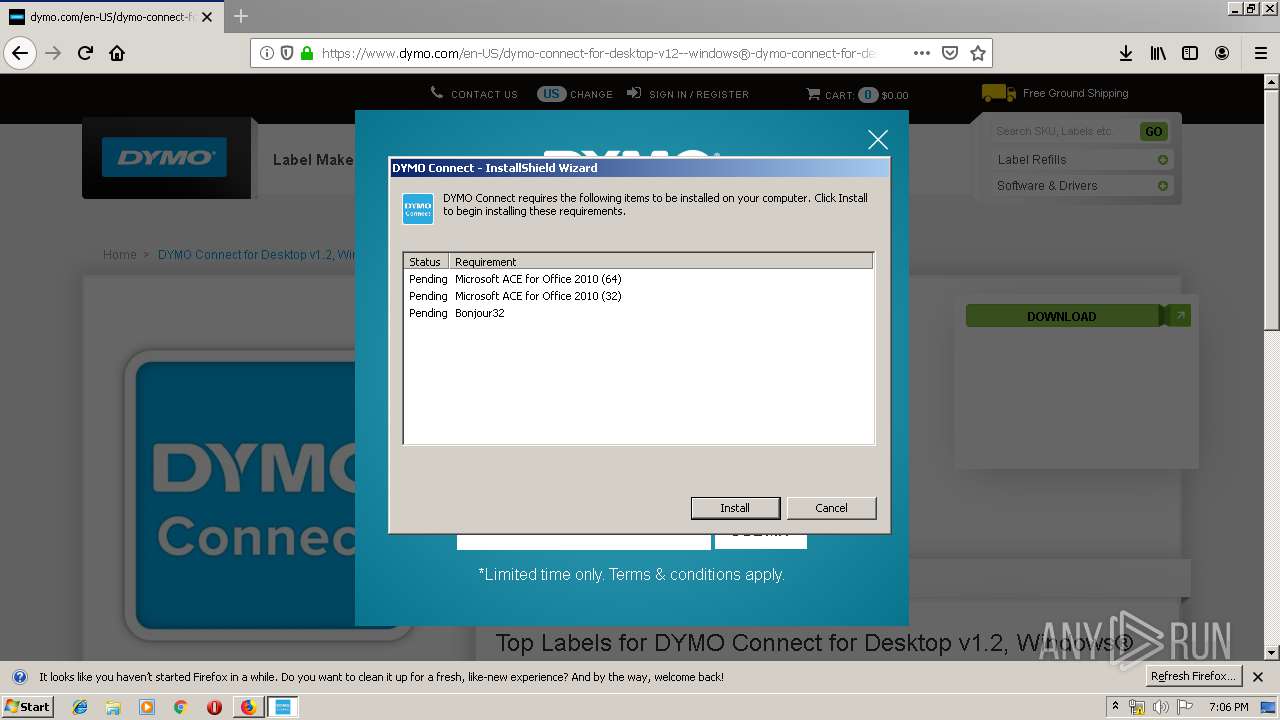Click Refresh Firefox notification button
Image resolution: width=1280 pixels, height=720 pixels.
click(1193, 677)
